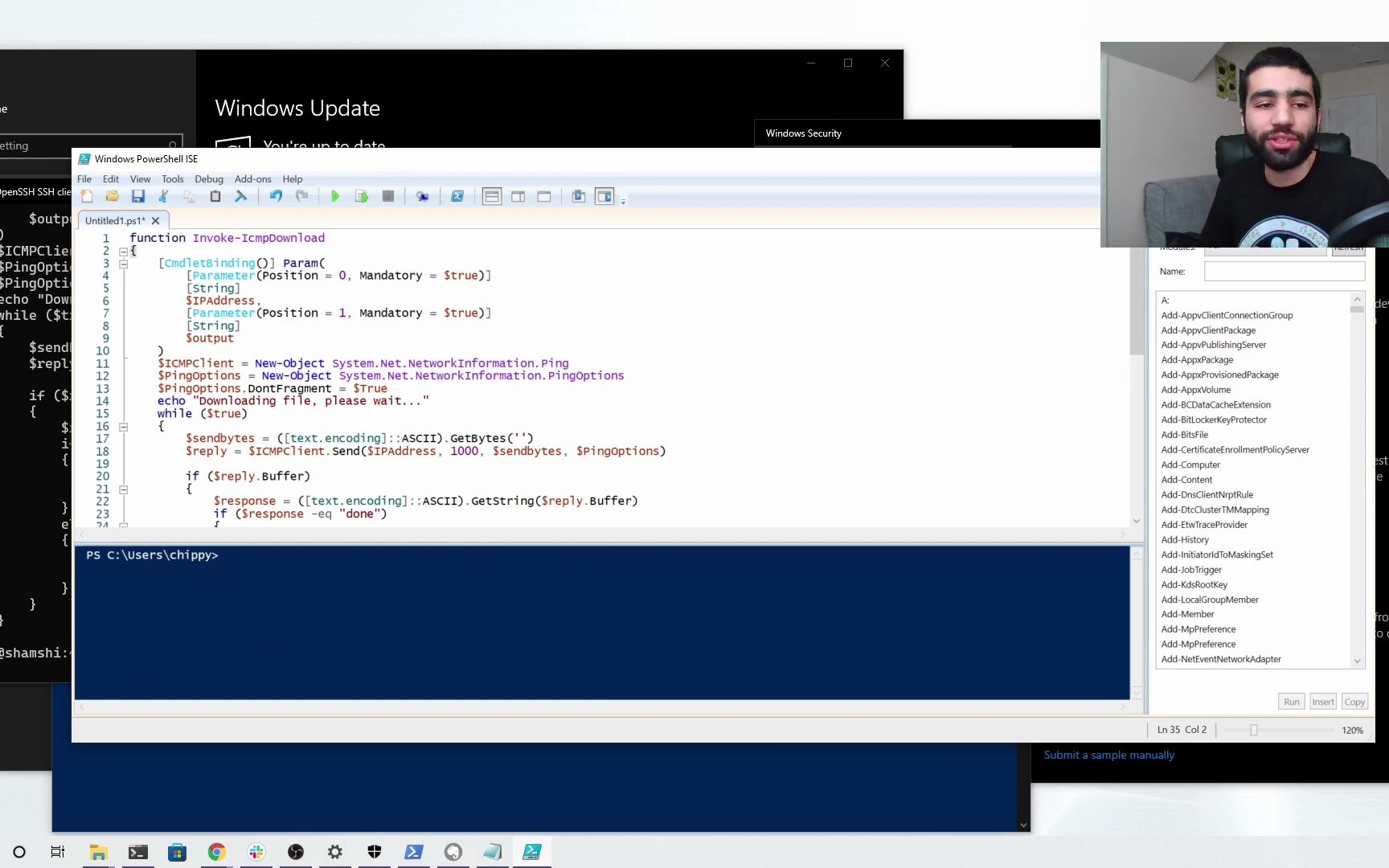This screenshot has height=868, width=1389.
Task: Click the Open script folder icon
Action: 113,197
